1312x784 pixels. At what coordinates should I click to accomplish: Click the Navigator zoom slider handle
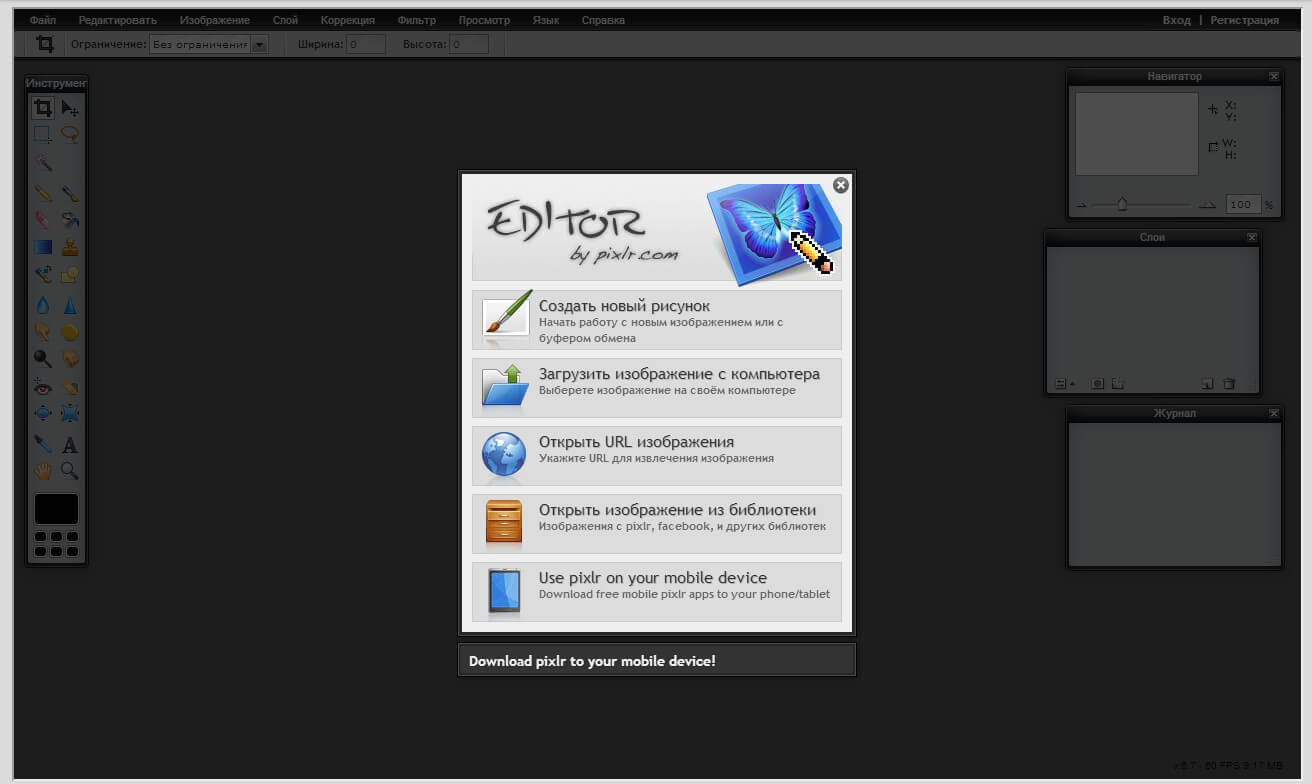pyautogui.click(x=1122, y=204)
